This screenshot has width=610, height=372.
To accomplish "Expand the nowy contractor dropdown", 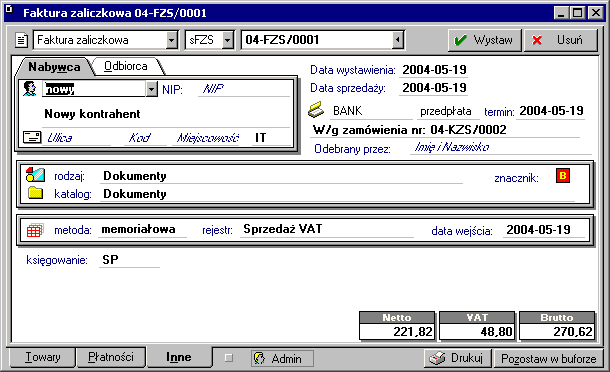I will (x=152, y=89).
